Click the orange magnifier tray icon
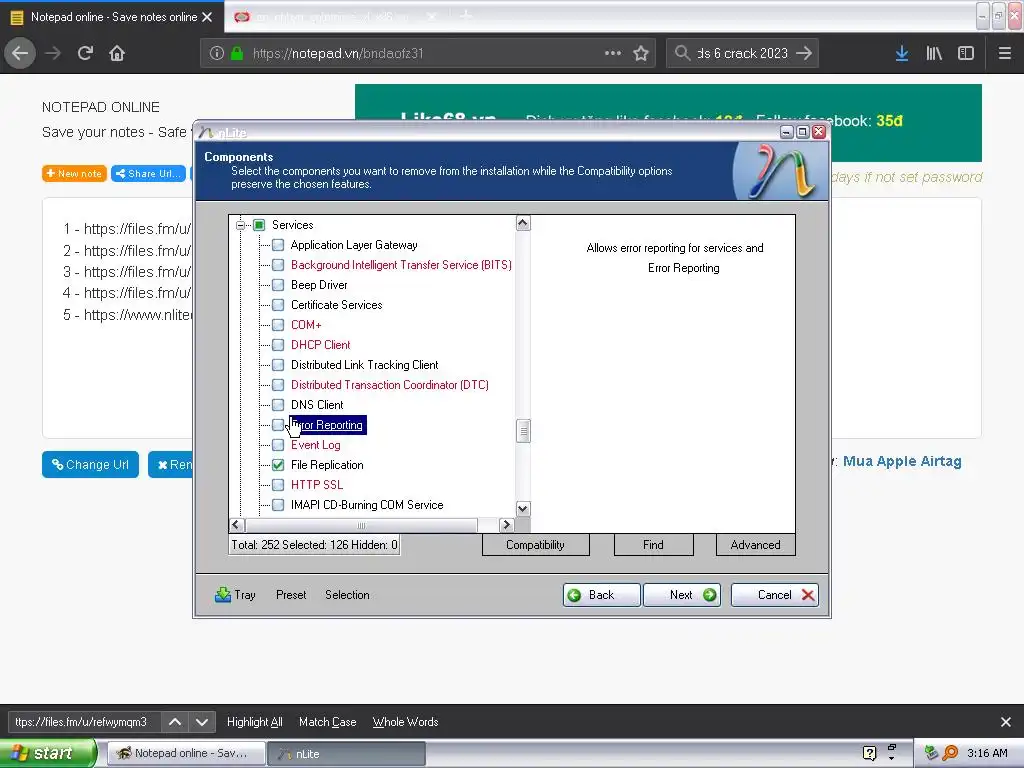The image size is (1024, 768). [950, 753]
